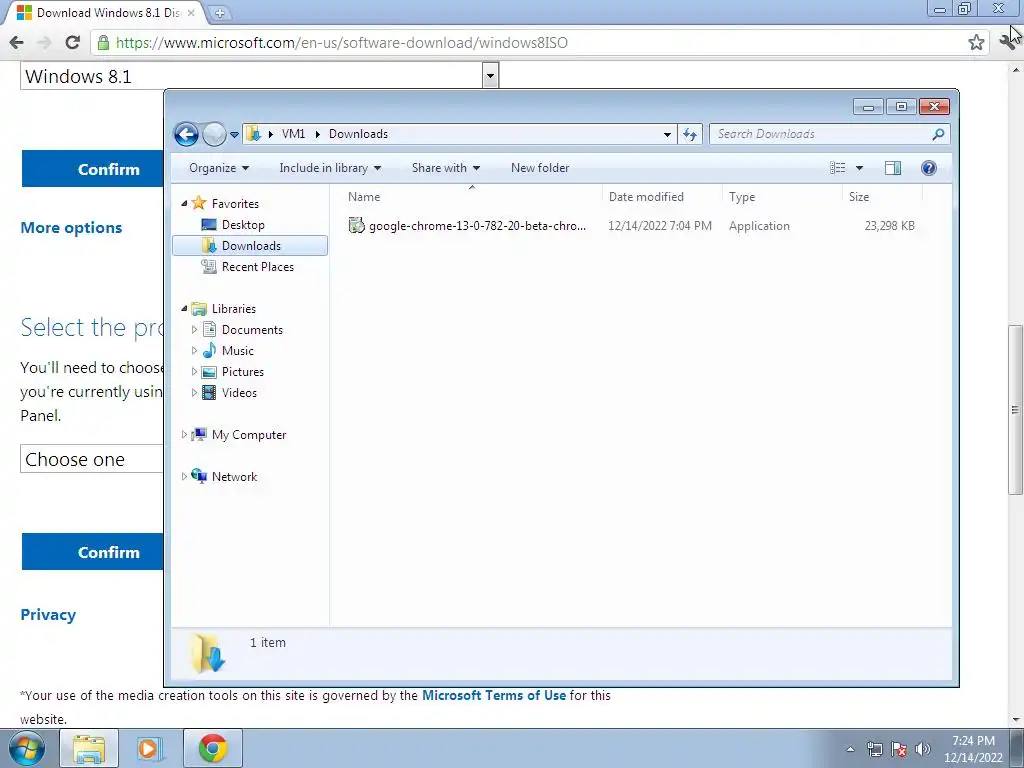Click the upper Confirm button
This screenshot has height=768, width=1024.
point(92,169)
